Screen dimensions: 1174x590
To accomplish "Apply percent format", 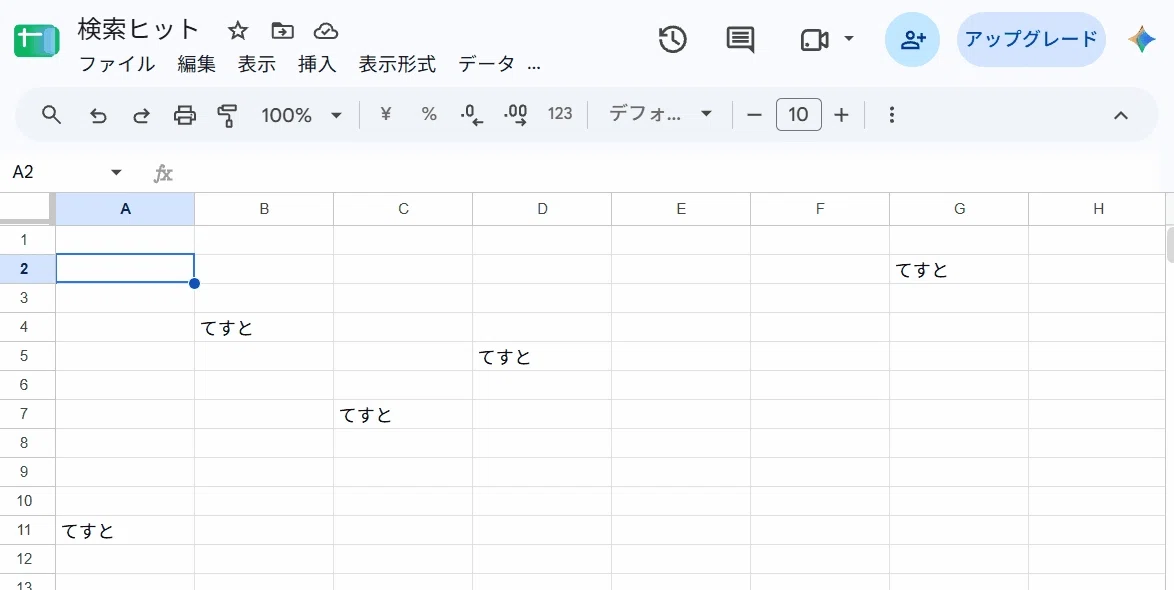I will tap(428, 115).
